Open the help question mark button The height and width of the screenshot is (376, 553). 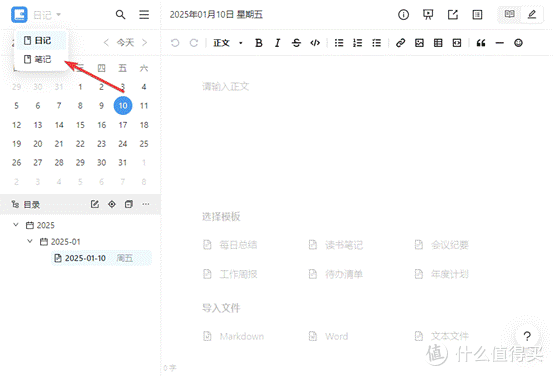click(527, 336)
